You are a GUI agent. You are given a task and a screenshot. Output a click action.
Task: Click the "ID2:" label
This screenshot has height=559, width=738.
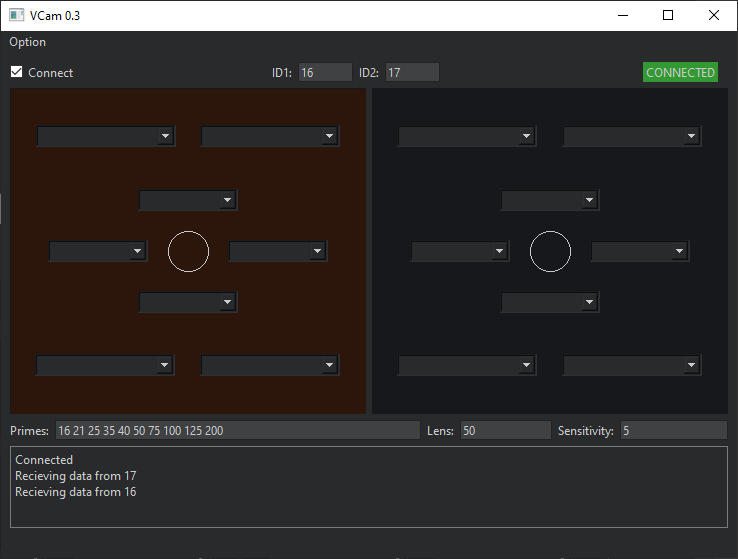pos(369,72)
